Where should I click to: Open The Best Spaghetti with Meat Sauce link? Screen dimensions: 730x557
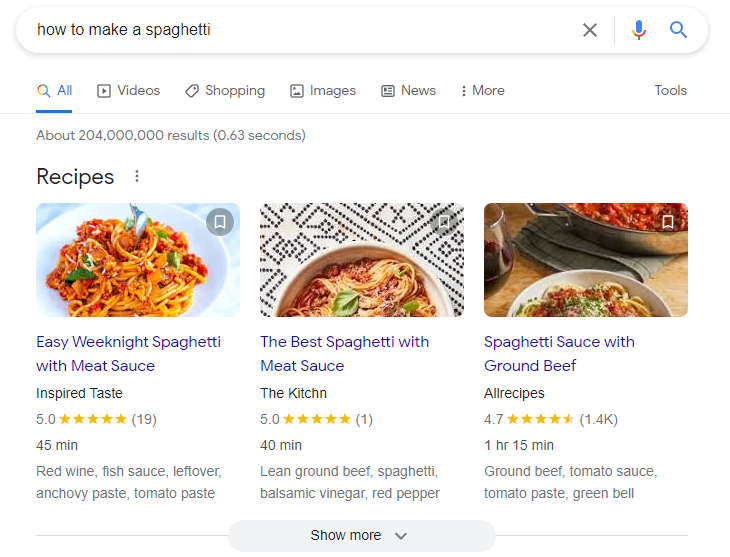pyautogui.click(x=344, y=353)
